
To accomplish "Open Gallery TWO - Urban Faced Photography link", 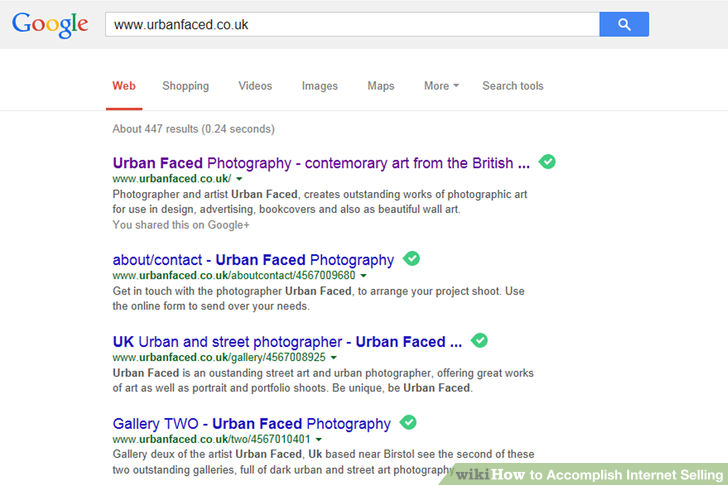I will click(252, 424).
